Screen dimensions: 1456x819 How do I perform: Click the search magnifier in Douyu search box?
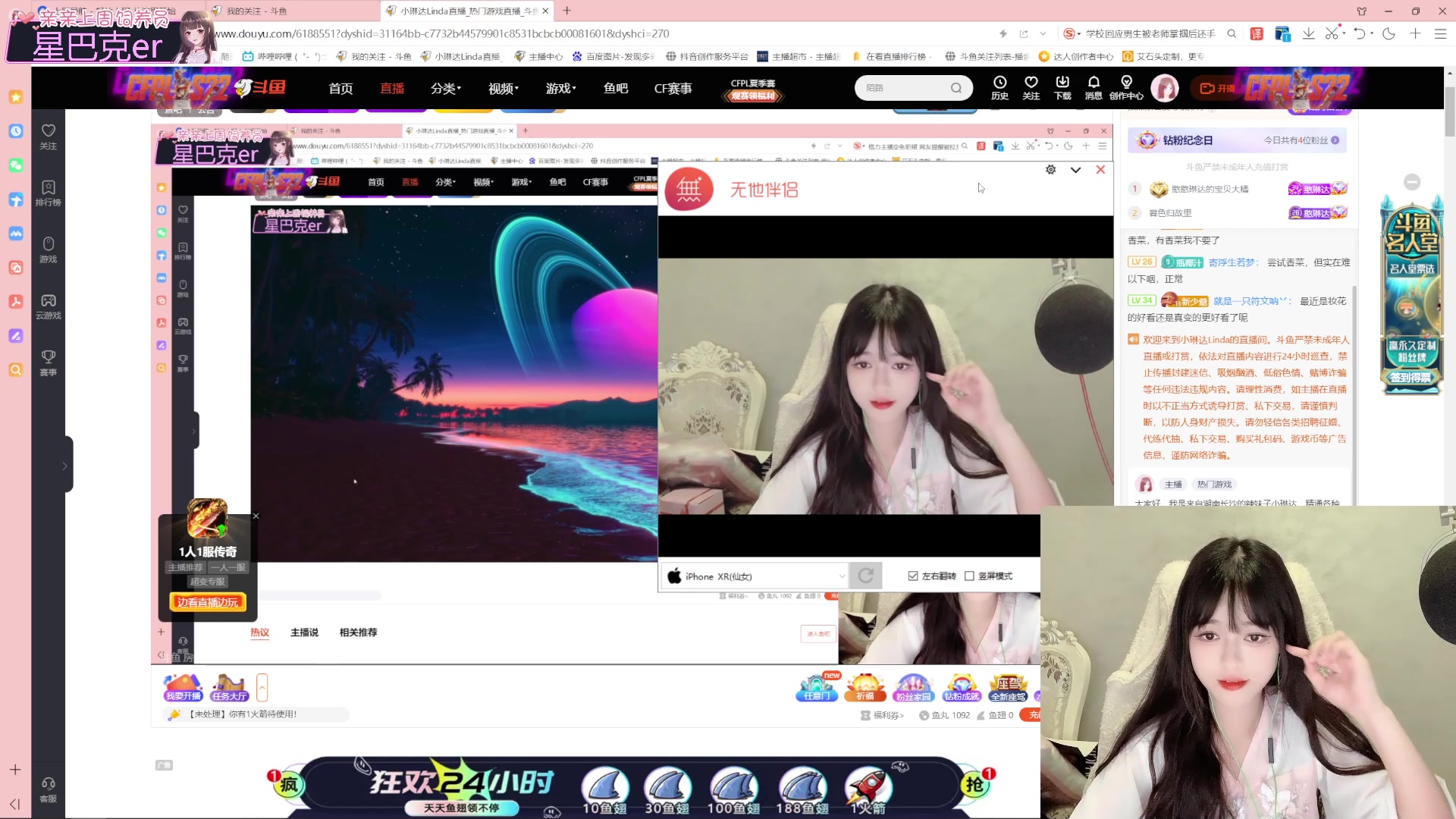[x=956, y=88]
